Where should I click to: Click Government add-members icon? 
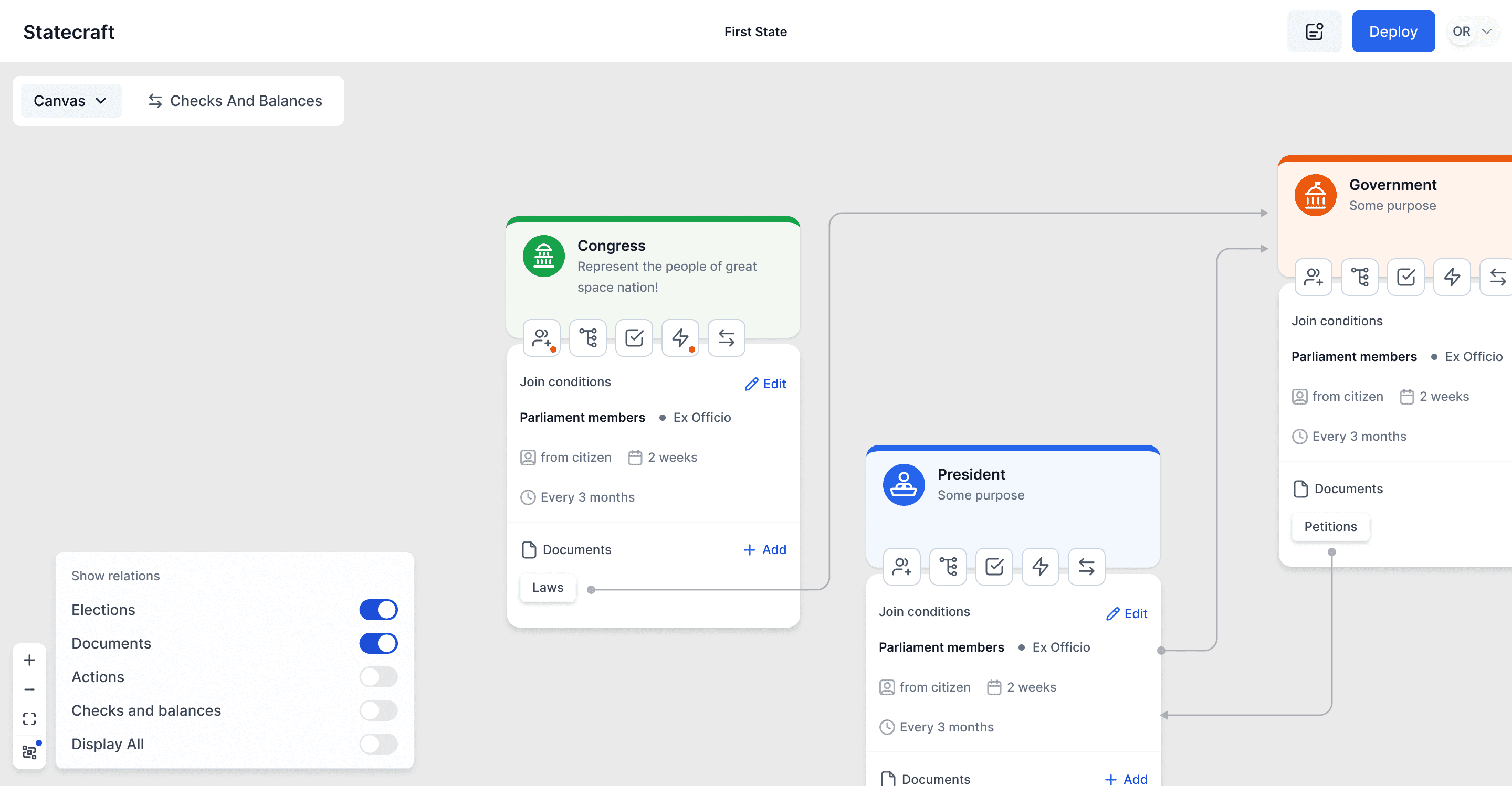pos(1313,277)
